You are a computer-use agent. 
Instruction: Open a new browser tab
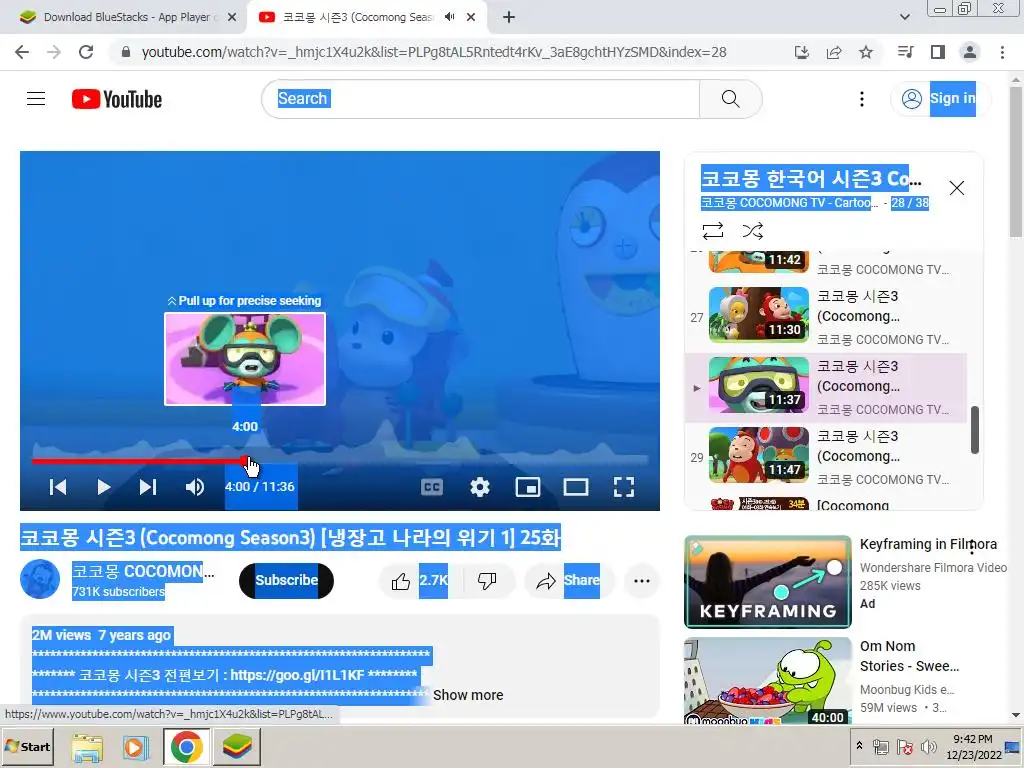[509, 18]
